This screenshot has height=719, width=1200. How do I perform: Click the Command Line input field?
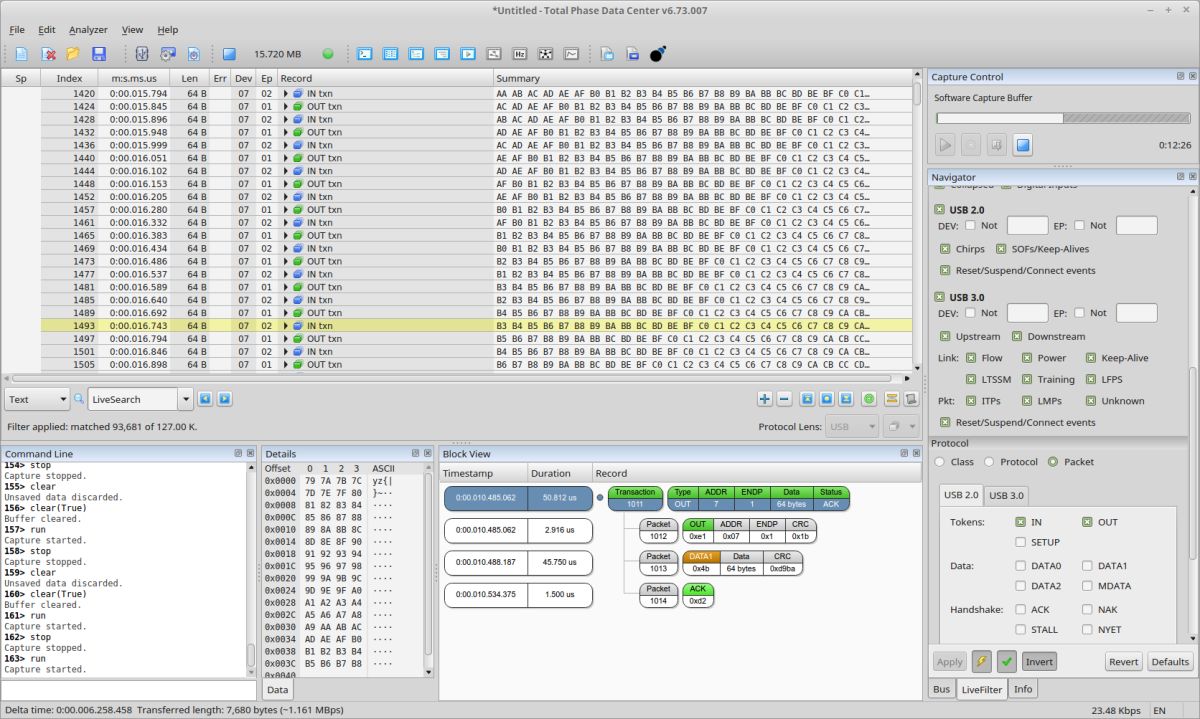[x=129, y=690]
